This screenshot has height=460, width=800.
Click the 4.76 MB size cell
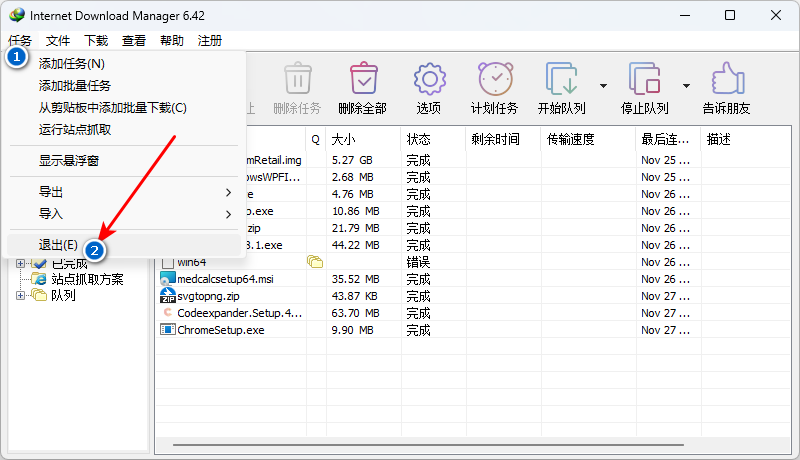[x=352, y=194]
